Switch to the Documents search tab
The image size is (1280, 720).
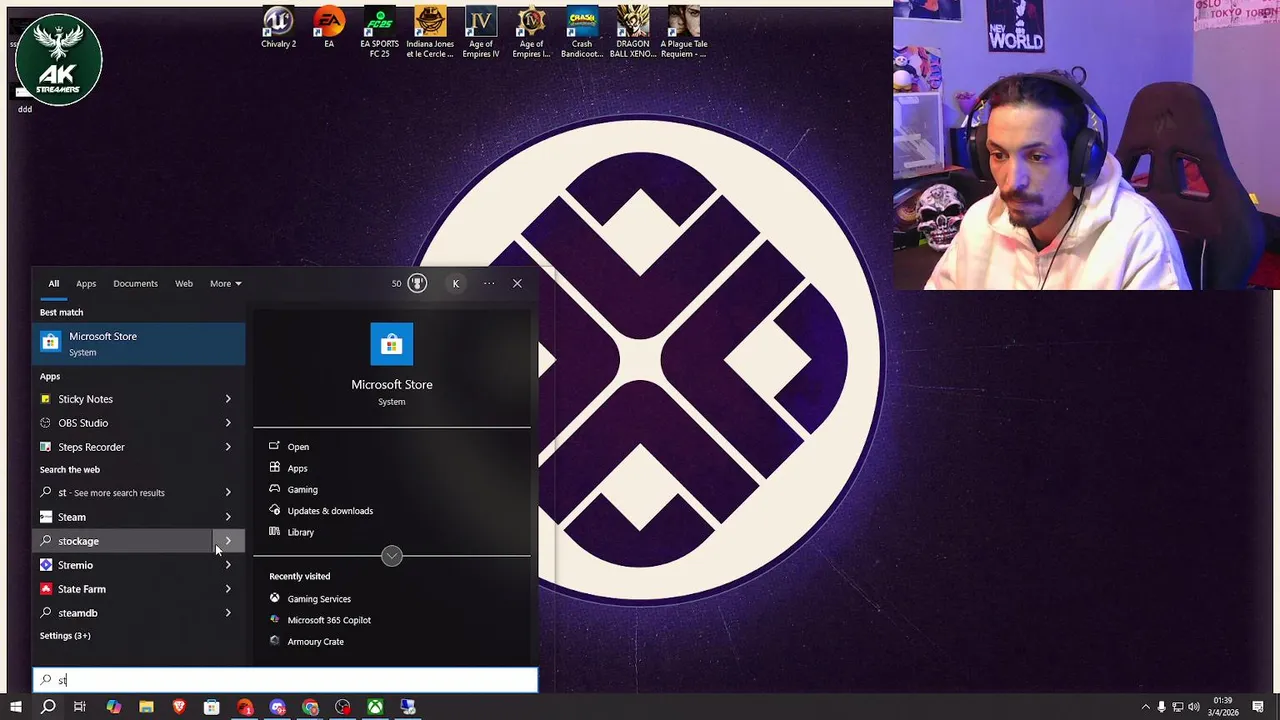coord(135,283)
